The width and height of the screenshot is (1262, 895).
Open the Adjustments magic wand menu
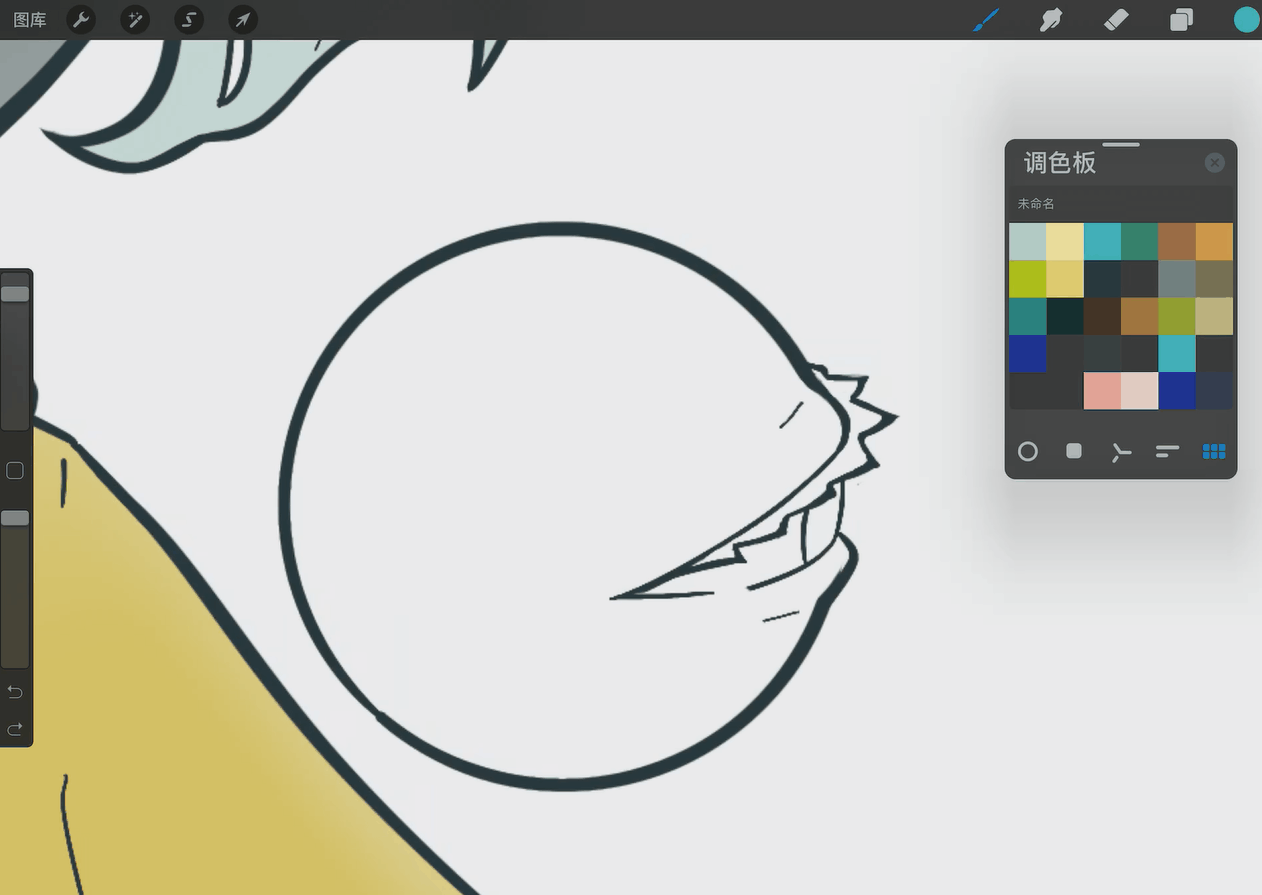pos(135,20)
